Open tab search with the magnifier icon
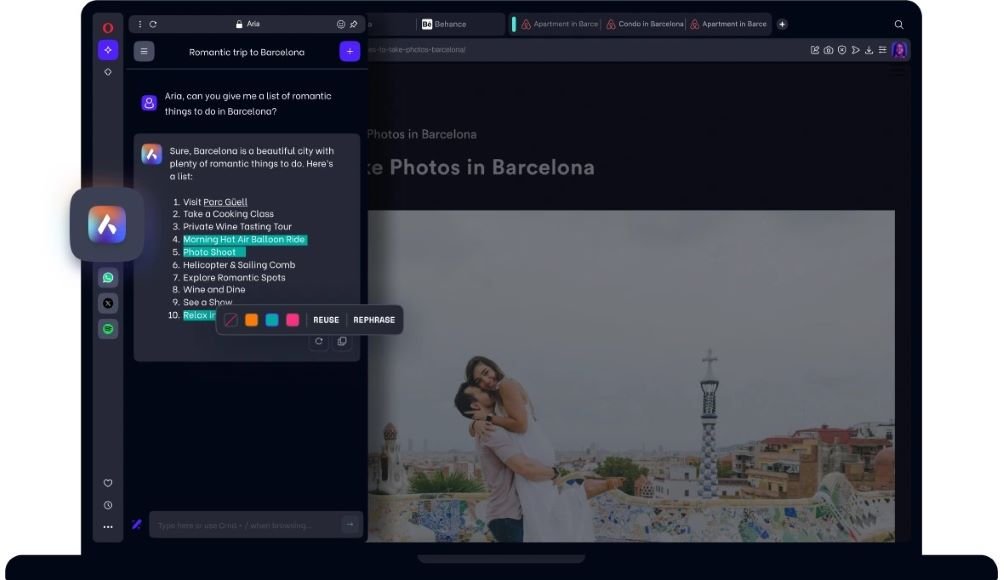This screenshot has width=1004, height=580. [897, 24]
